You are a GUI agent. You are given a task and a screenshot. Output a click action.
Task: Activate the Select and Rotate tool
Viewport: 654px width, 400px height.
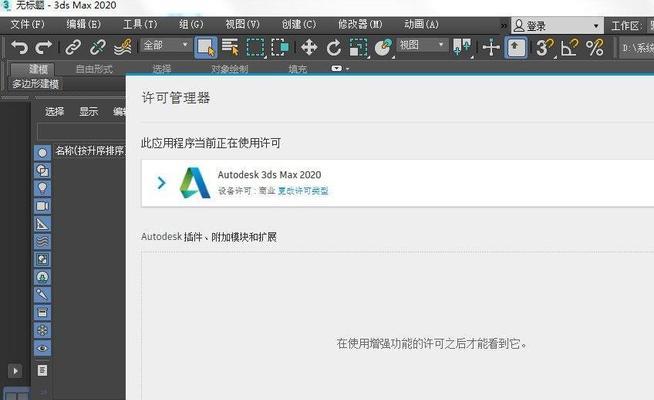pos(334,47)
